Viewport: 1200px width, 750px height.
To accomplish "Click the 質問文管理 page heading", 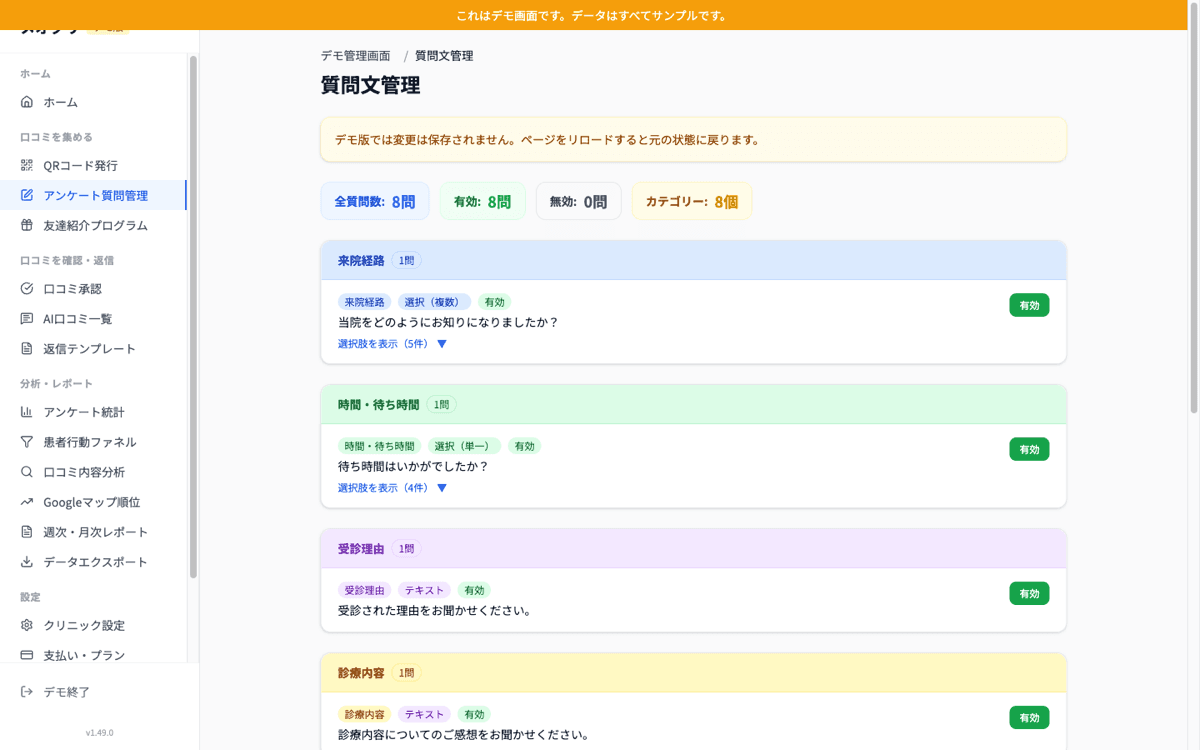I will 370,85.
